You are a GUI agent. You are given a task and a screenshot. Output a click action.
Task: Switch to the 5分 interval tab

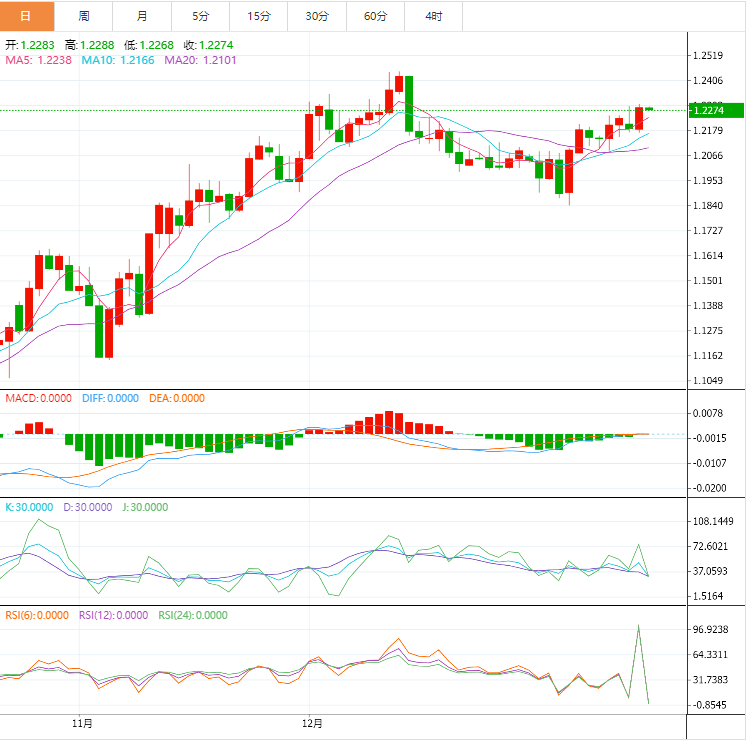pos(200,16)
